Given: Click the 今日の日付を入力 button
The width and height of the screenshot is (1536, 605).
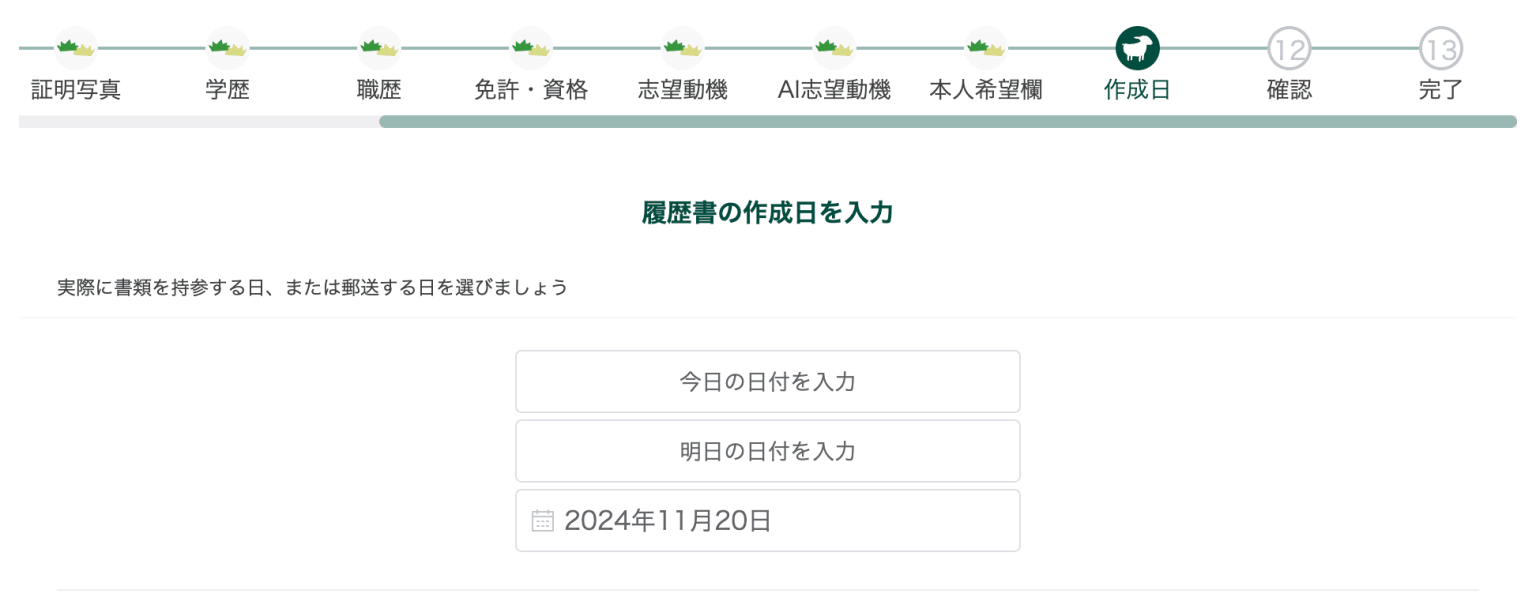Looking at the screenshot, I should (767, 381).
